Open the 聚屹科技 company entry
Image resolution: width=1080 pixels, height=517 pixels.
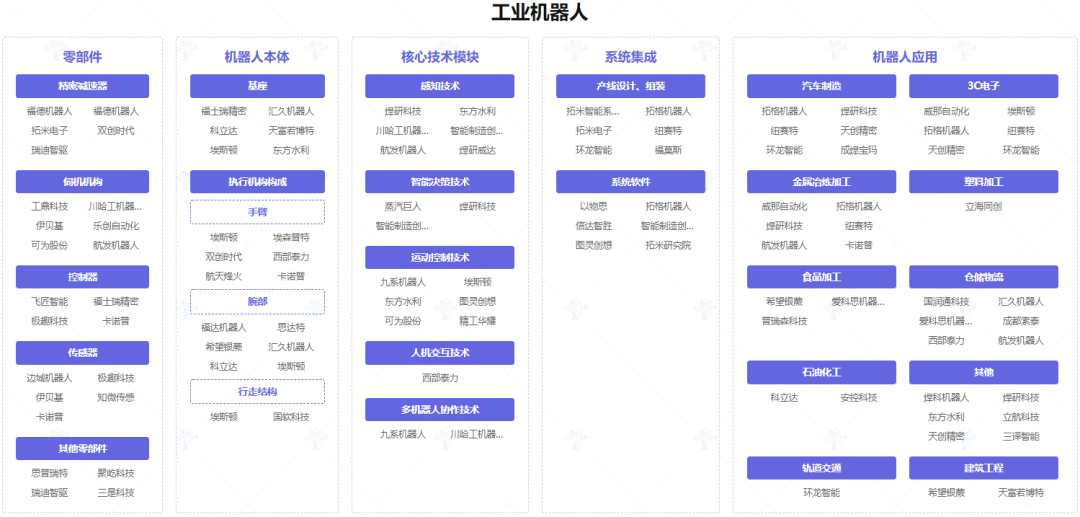pos(116,474)
